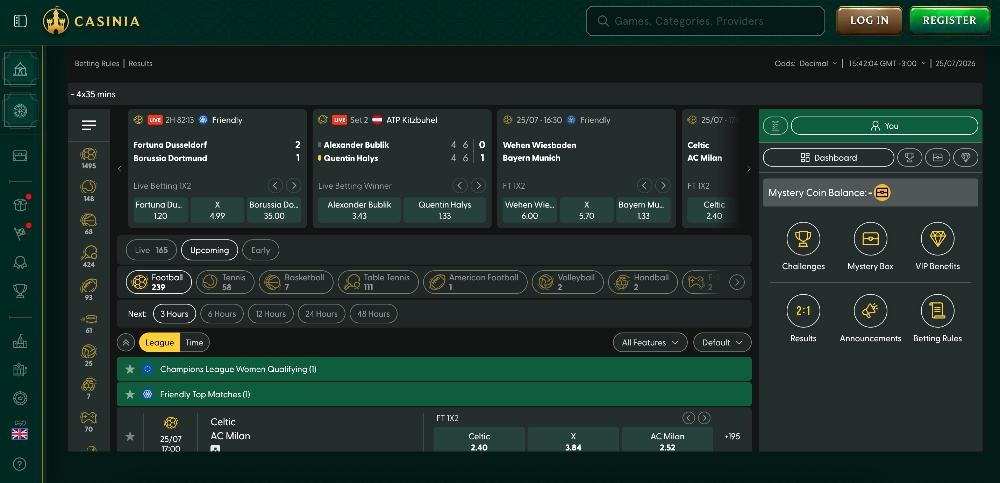
Task: Select the Volleyball category
Action: click(568, 282)
